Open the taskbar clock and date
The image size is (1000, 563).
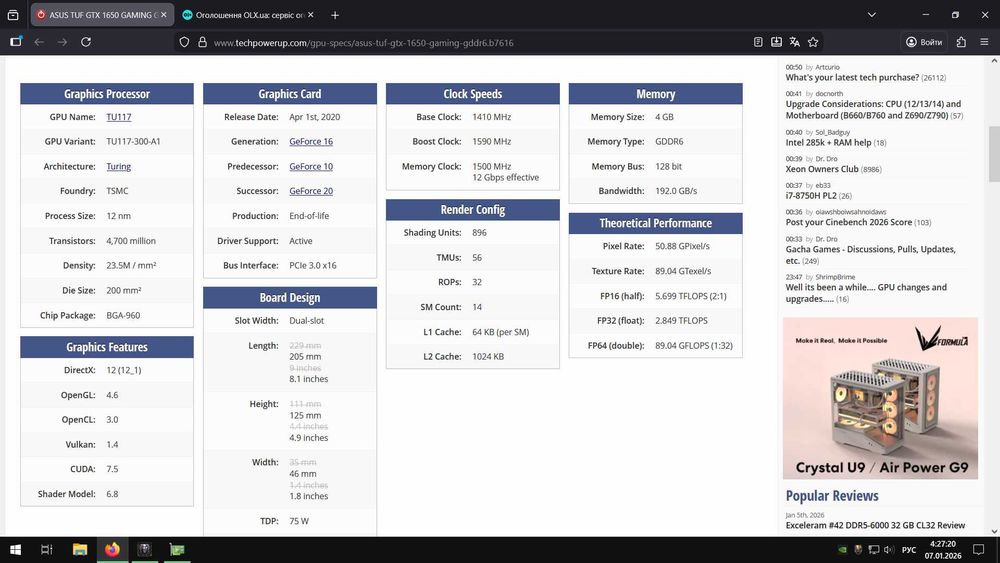[943, 550]
